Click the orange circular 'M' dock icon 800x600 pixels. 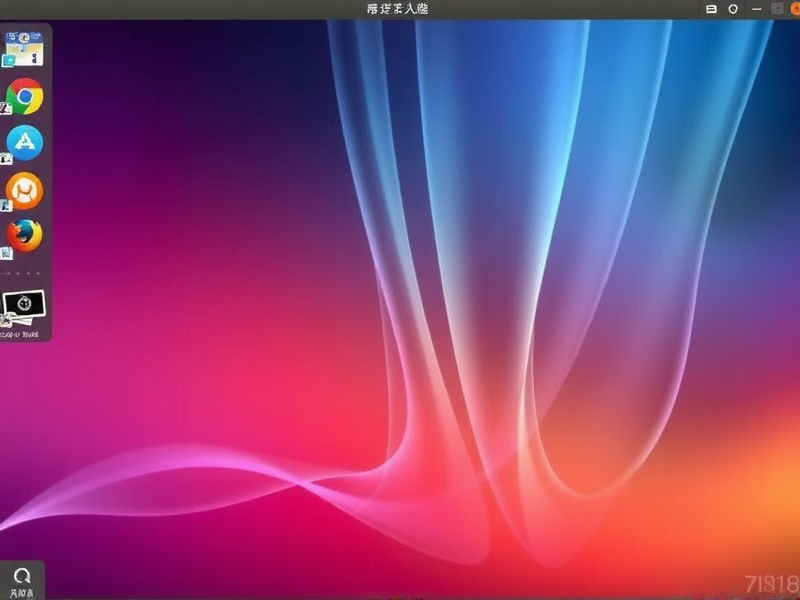click(25, 189)
